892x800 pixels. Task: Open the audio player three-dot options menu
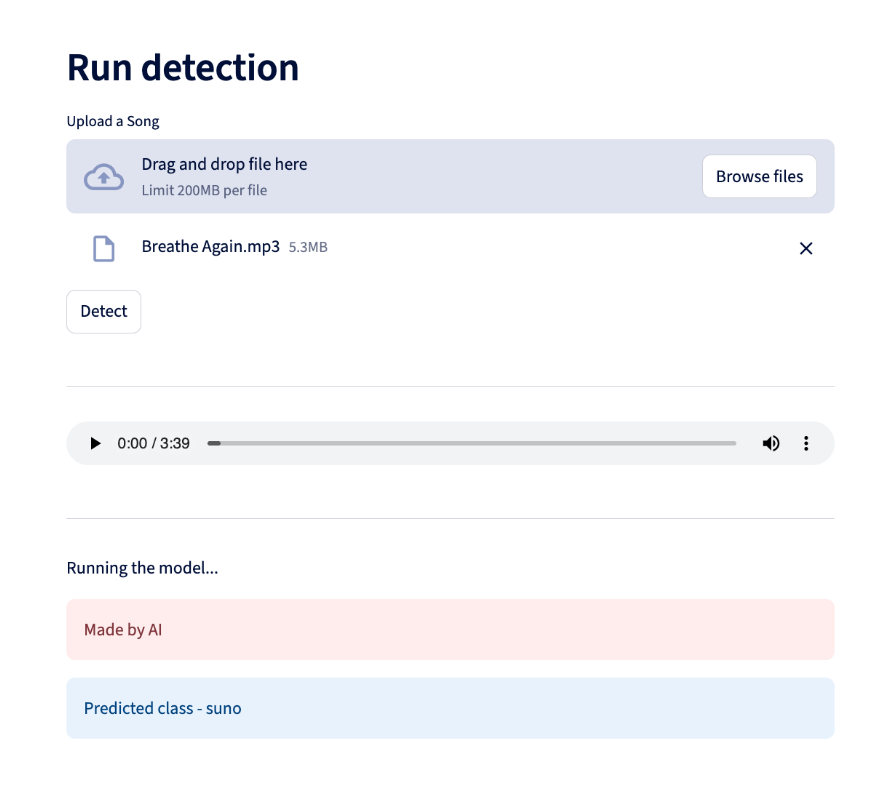(x=806, y=443)
